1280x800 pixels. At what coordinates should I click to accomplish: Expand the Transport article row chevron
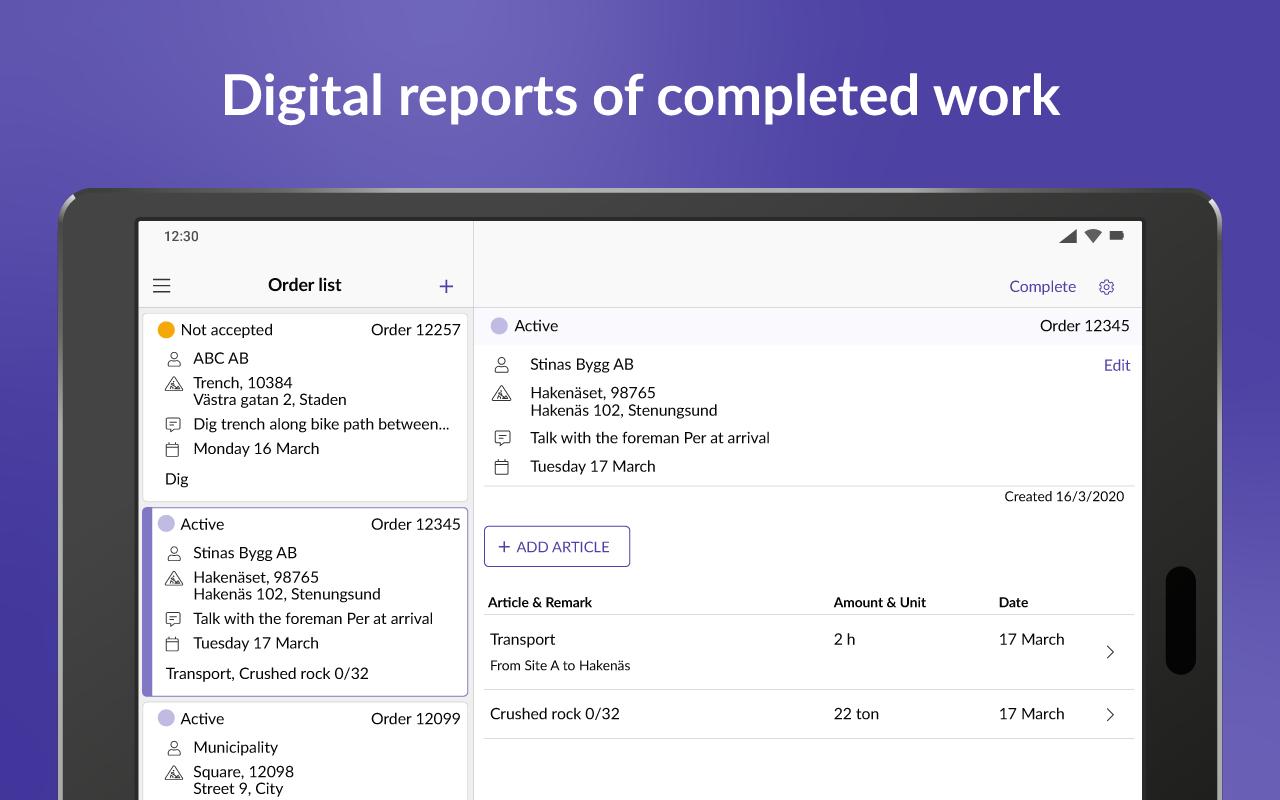pos(1110,652)
